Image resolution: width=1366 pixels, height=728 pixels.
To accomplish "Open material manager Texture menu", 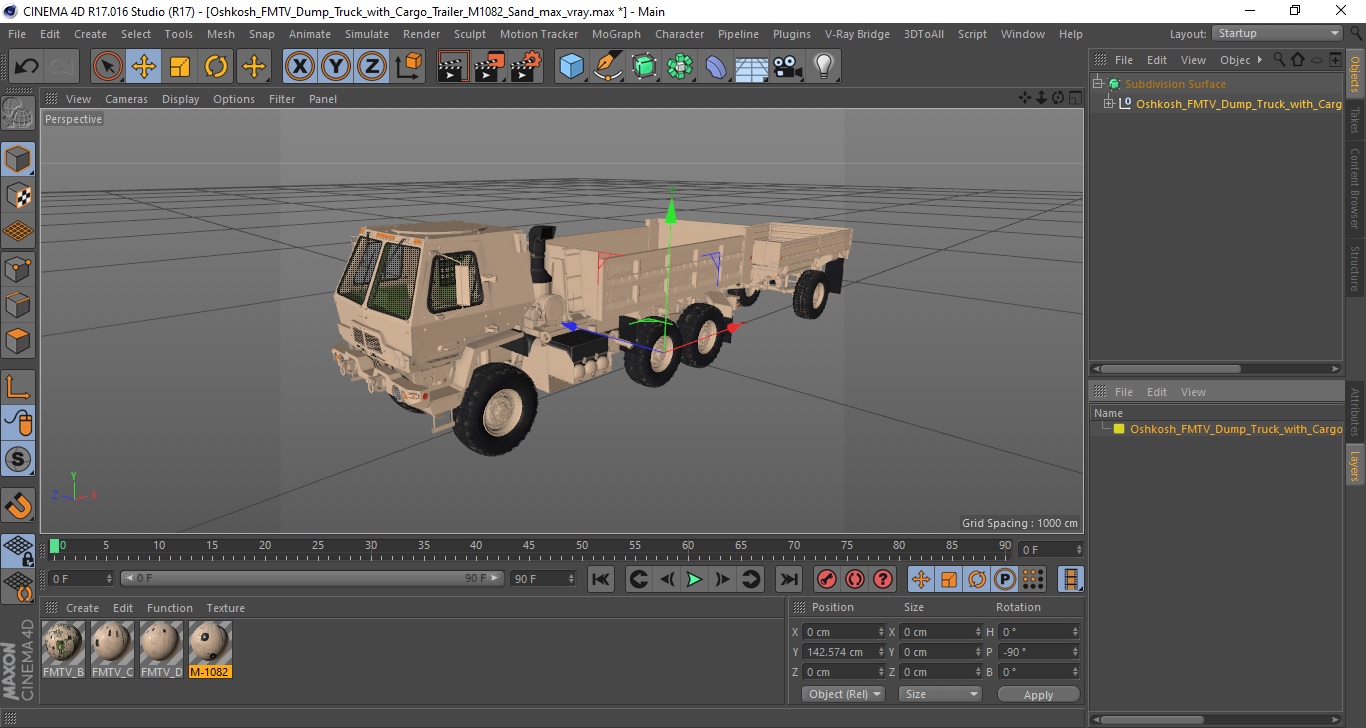I will [x=225, y=608].
